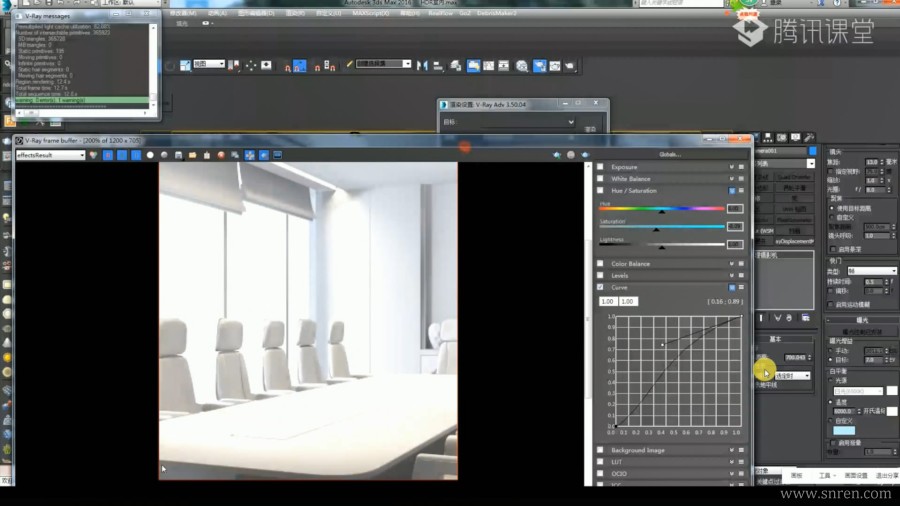
Task: Collapse the Curve rollout
Action: click(x=732, y=287)
